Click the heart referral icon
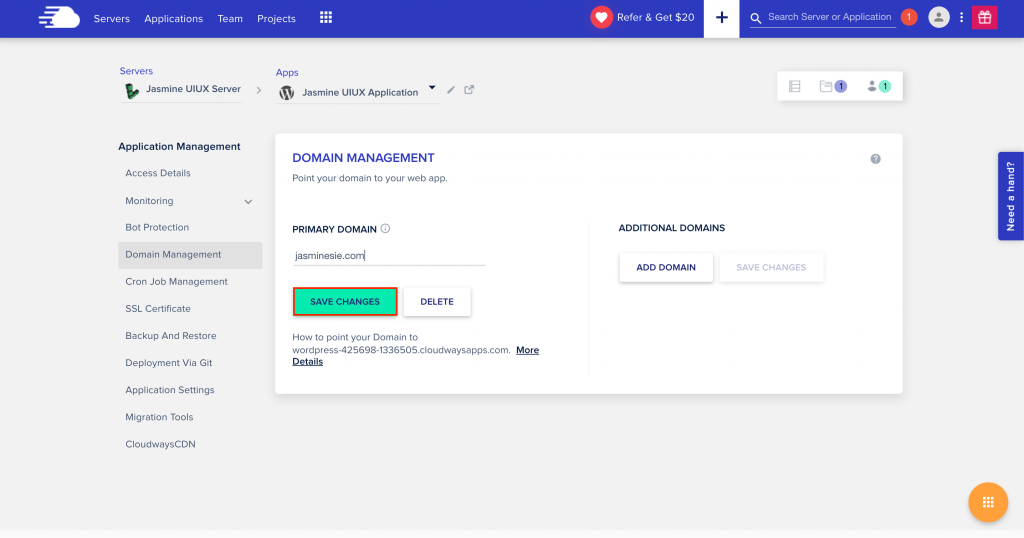 (x=601, y=18)
